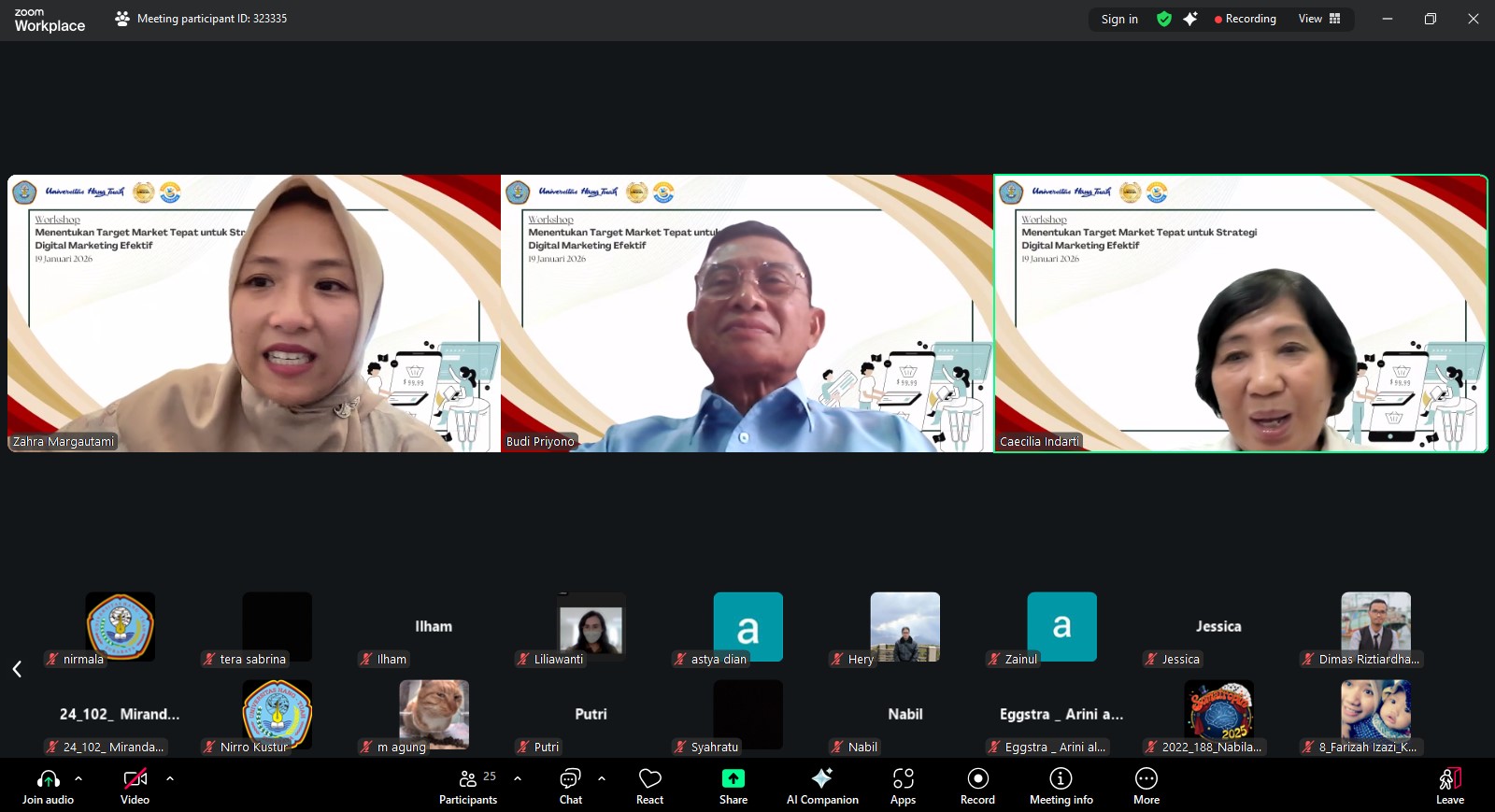Click the Sign in button
This screenshot has height=812, width=1495.
[1119, 19]
